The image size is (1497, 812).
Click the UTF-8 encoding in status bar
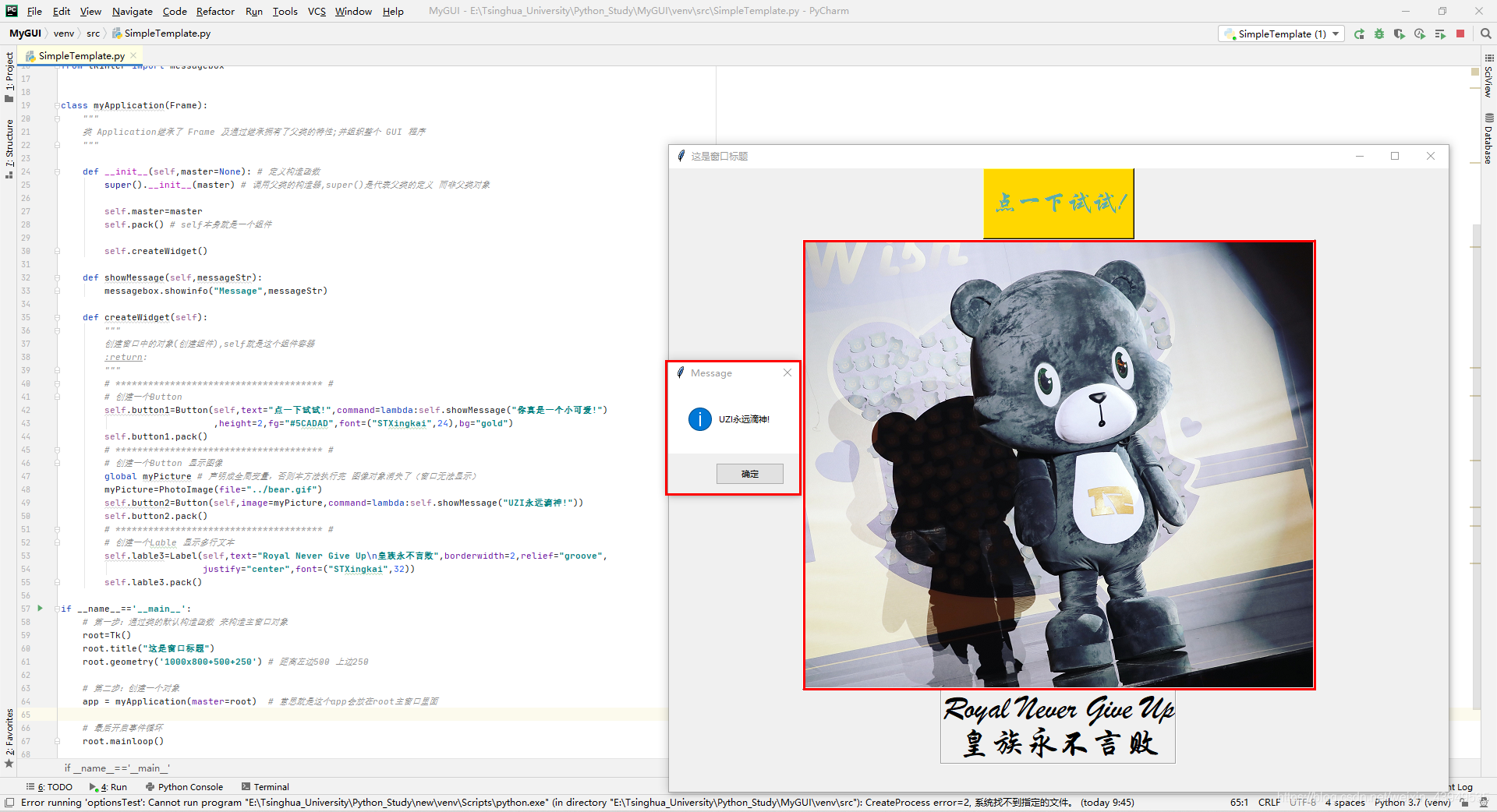pos(1303,803)
